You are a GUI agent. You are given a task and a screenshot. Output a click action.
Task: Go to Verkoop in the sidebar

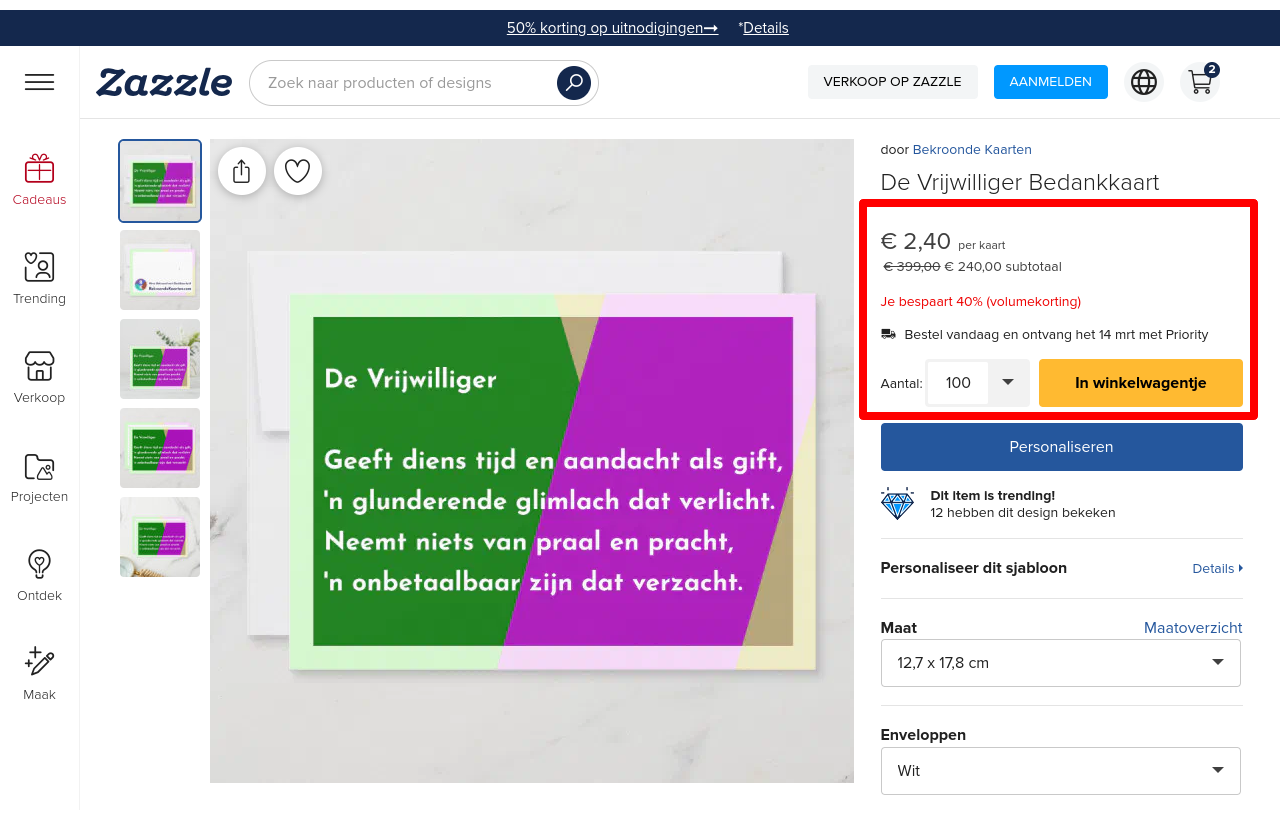pos(39,377)
